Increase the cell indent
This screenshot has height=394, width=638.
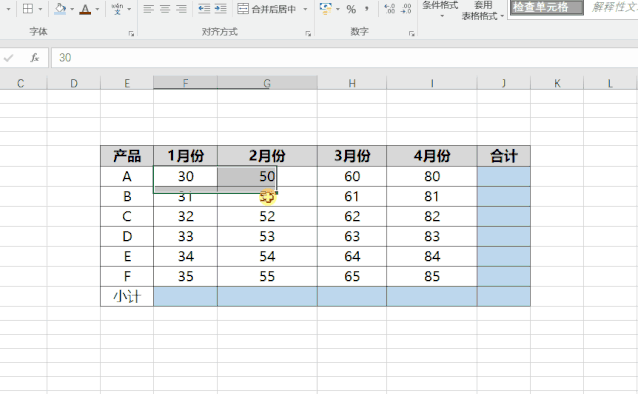220,9
